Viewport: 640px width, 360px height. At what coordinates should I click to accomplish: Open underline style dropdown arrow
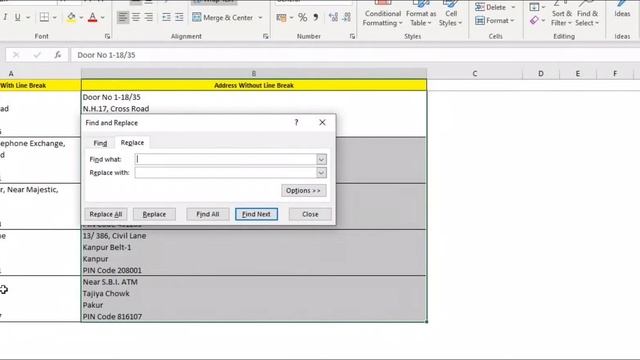(x=28, y=18)
